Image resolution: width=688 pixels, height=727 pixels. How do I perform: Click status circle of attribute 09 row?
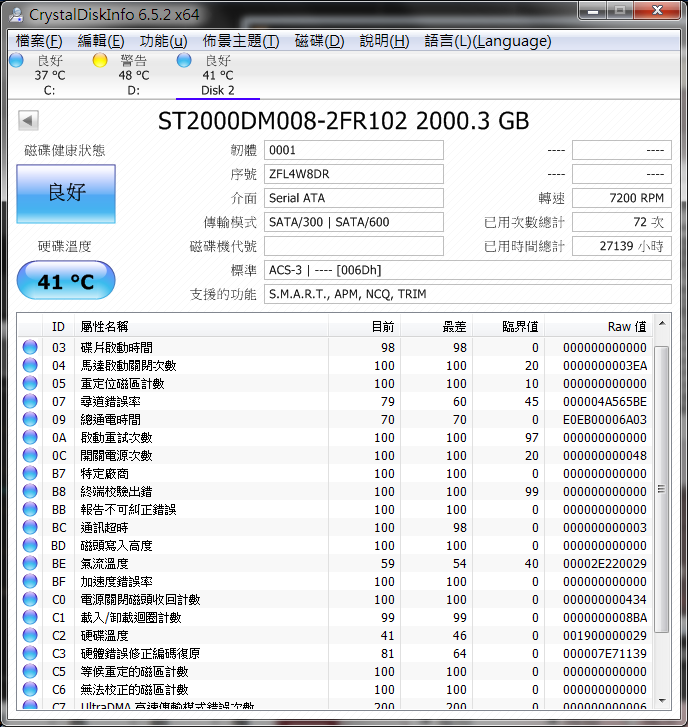pyautogui.click(x=30, y=420)
